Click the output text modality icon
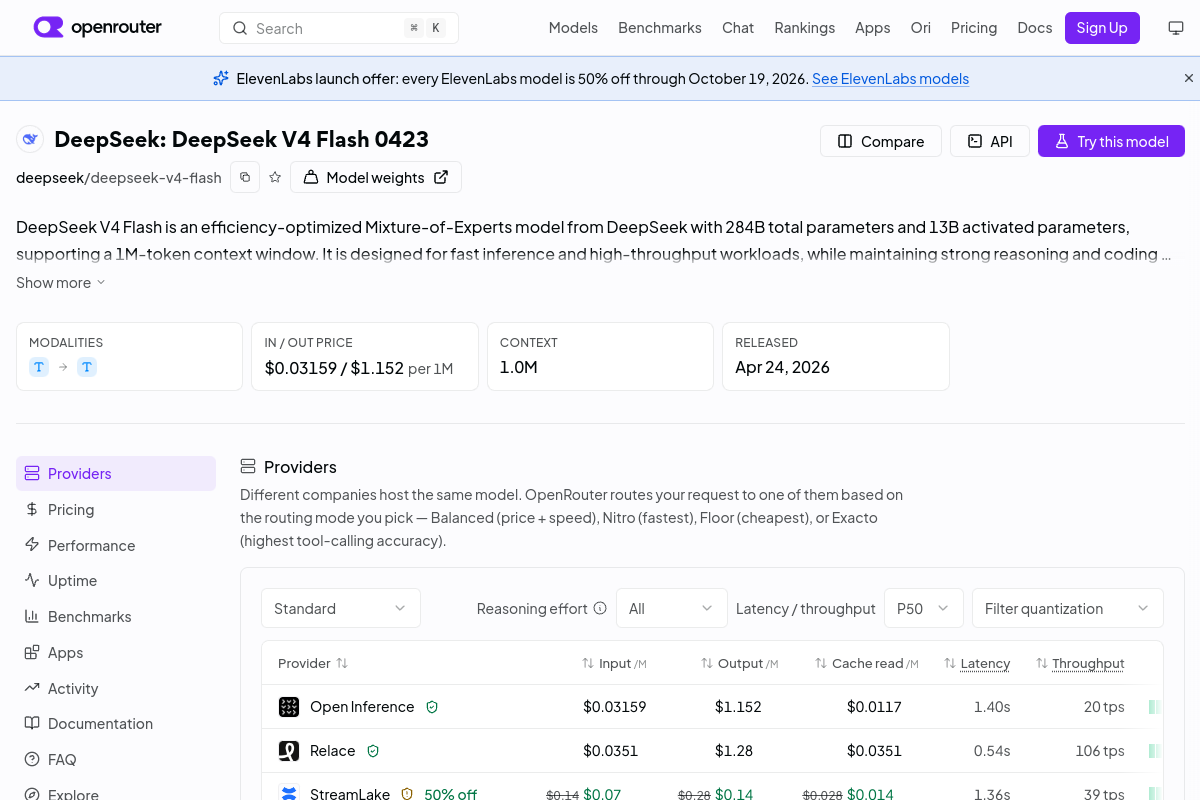Screen dimensions: 1200x800 pos(87,367)
